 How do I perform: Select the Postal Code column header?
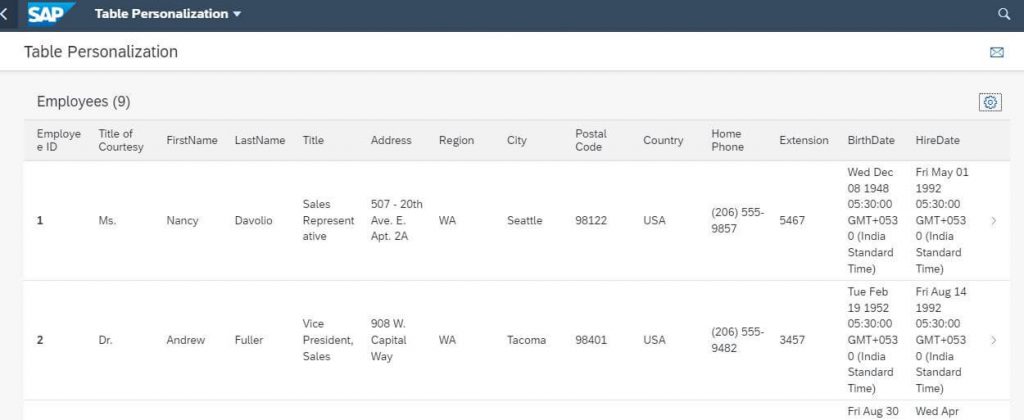(x=591, y=140)
